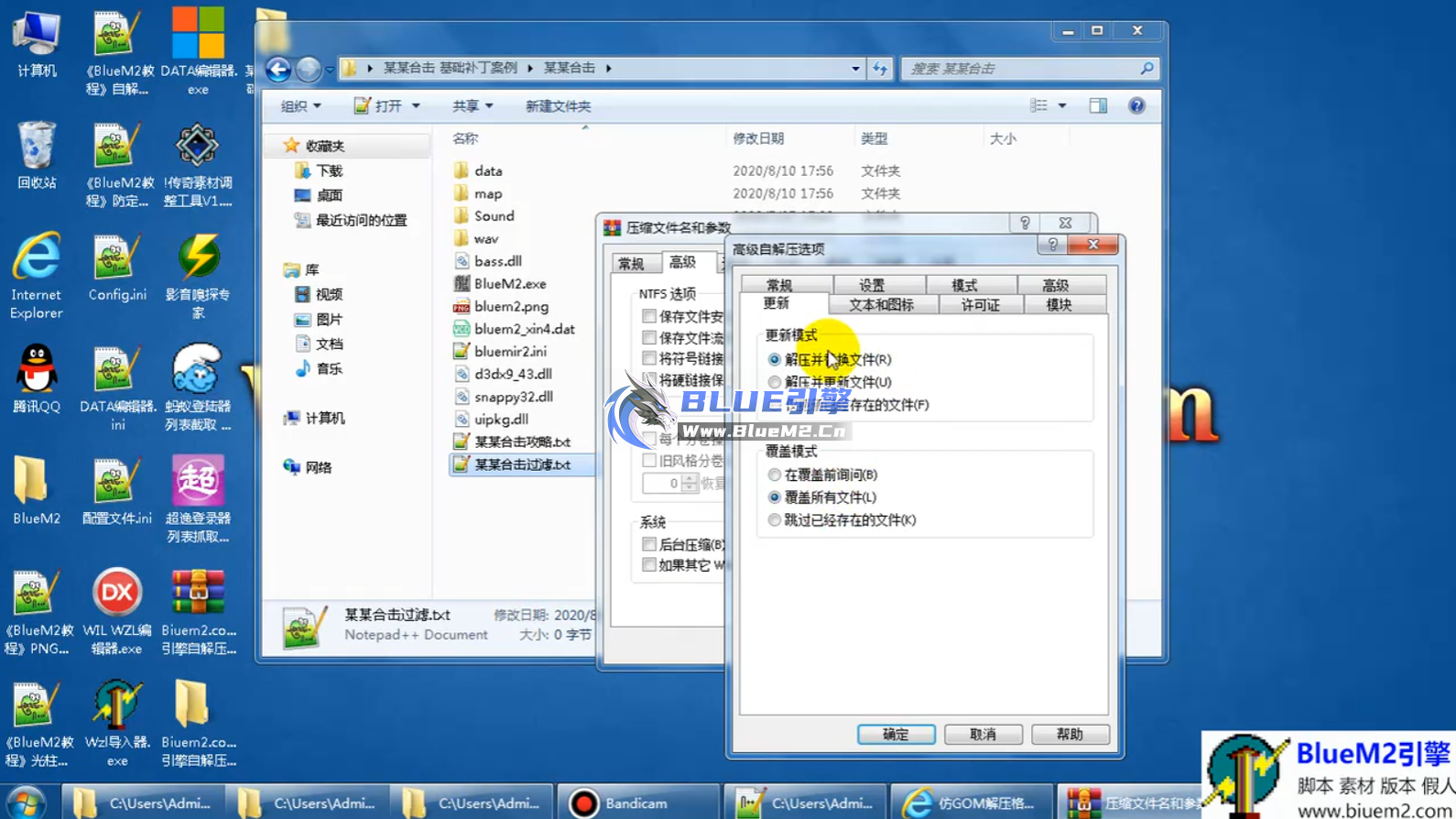1456x819 pixels.
Task: Toggle 后台压缩(B) checkbox
Action: click(x=649, y=544)
